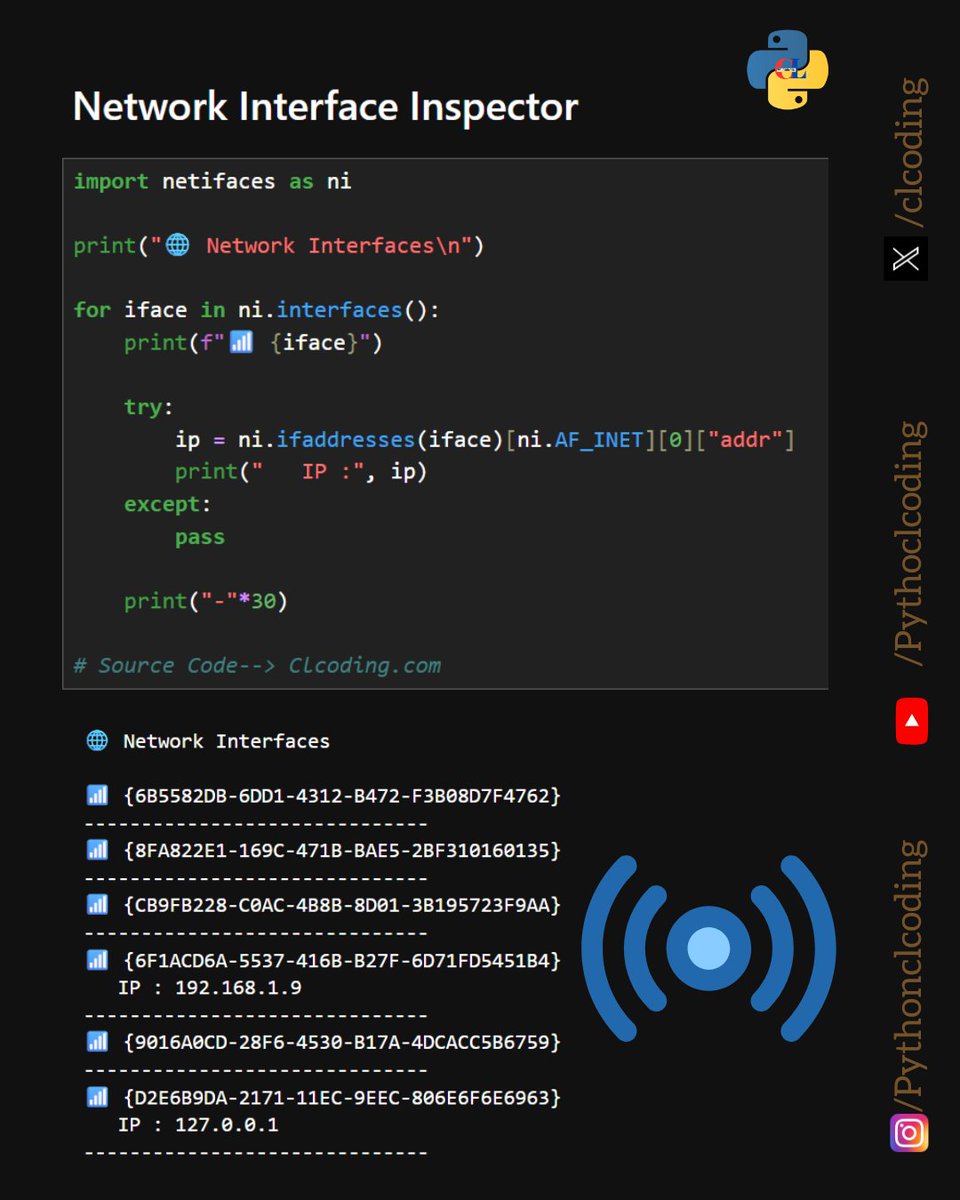
Task: Click signal bars icon beside CB9FB228 interface
Action: (x=97, y=905)
